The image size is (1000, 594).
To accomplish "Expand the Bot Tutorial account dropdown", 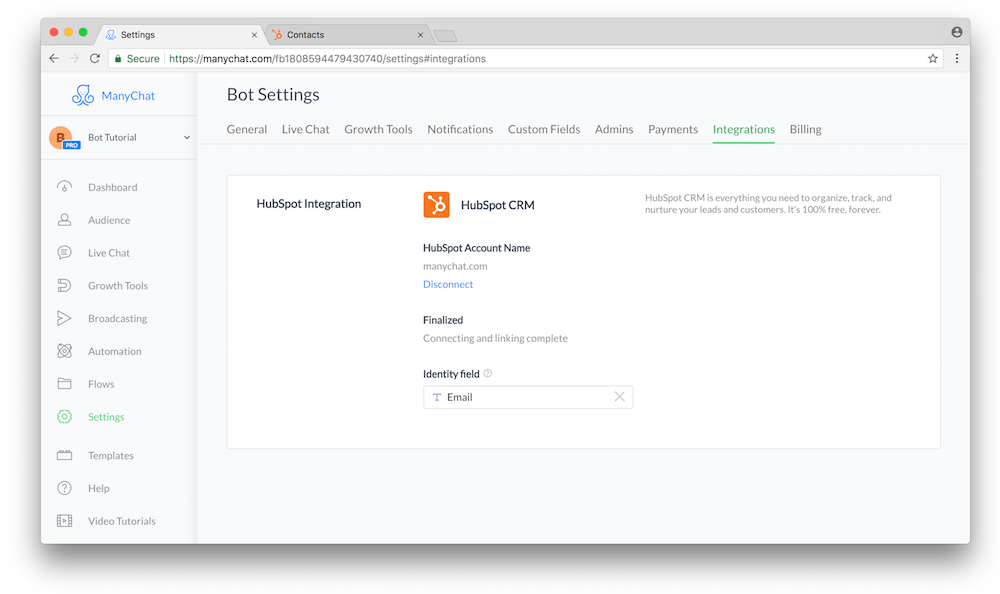I will [x=187, y=137].
